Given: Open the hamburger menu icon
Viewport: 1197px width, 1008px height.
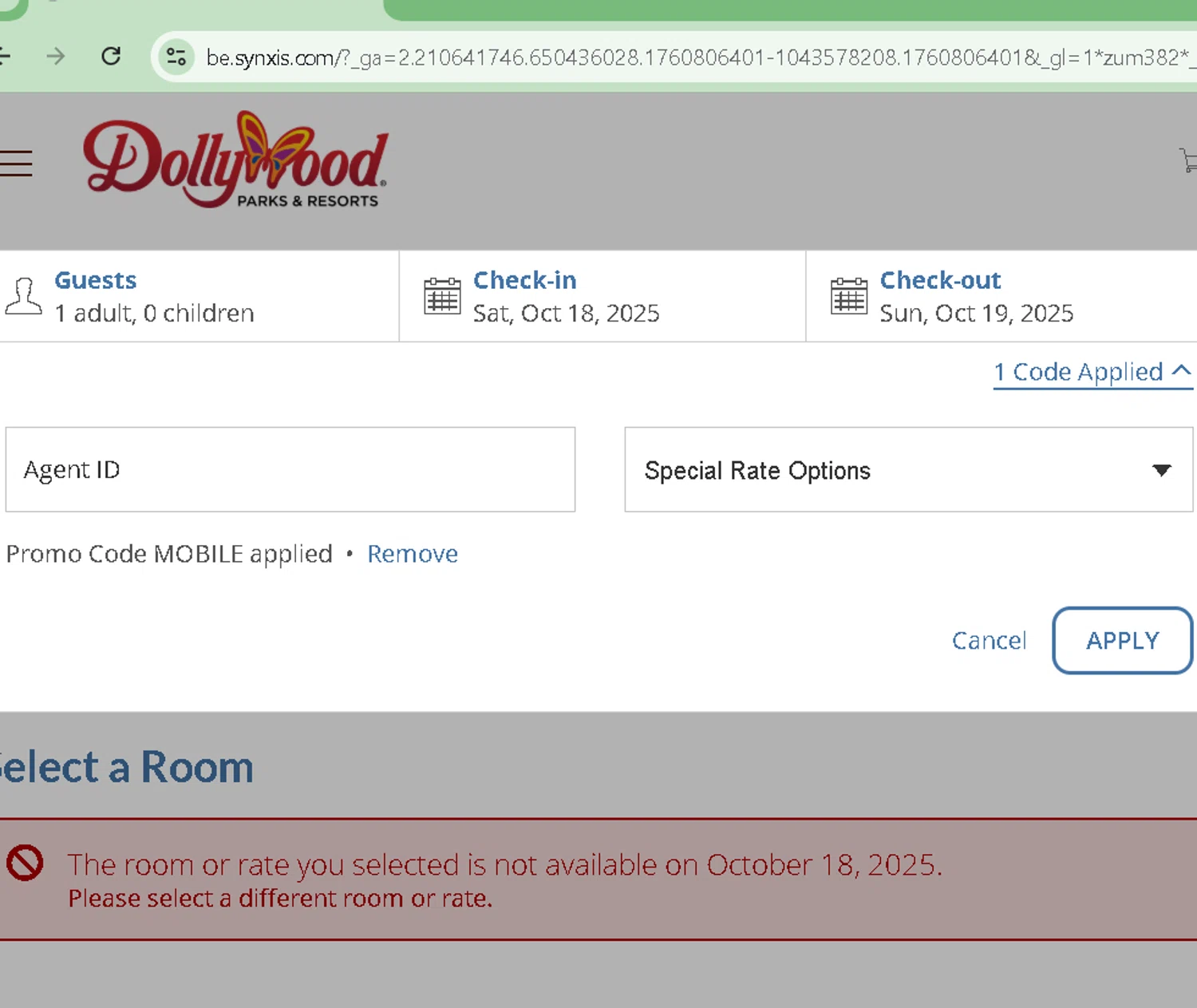Looking at the screenshot, I should [x=16, y=163].
